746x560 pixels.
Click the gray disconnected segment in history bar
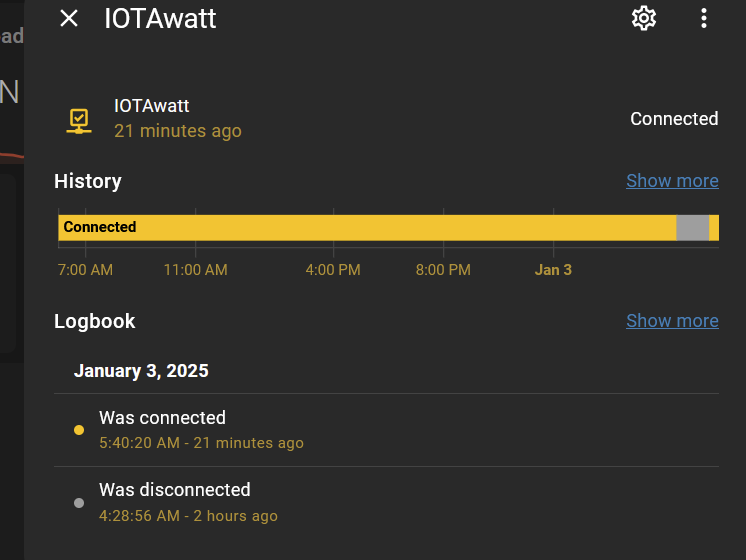click(x=693, y=227)
